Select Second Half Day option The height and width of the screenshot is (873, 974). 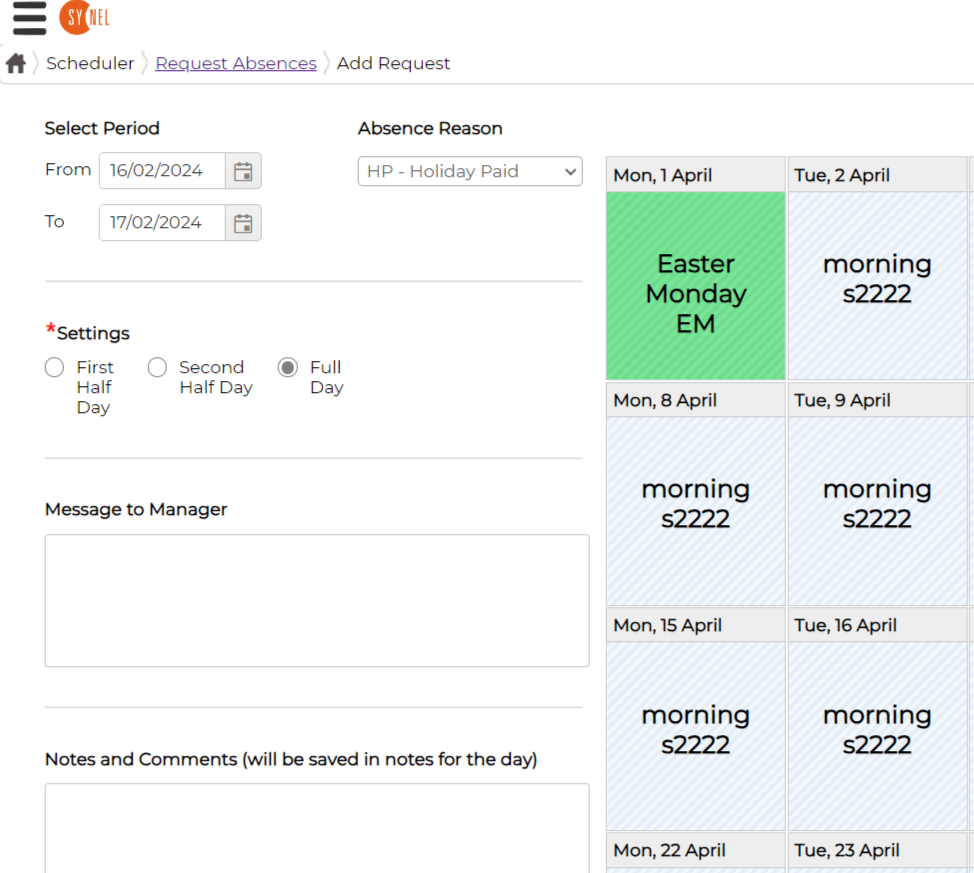(x=157, y=367)
